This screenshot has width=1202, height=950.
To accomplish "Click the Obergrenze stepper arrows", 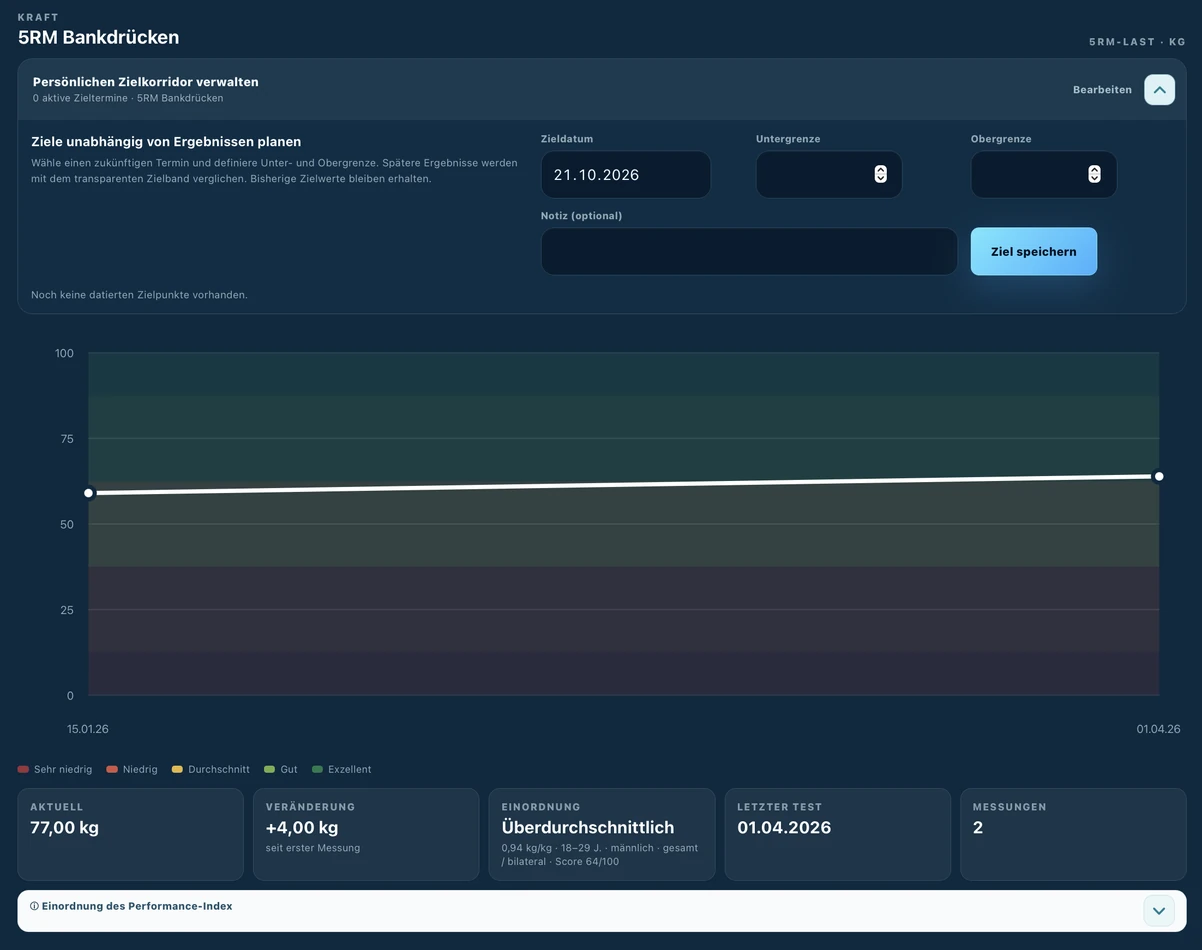I will (x=1094, y=174).
